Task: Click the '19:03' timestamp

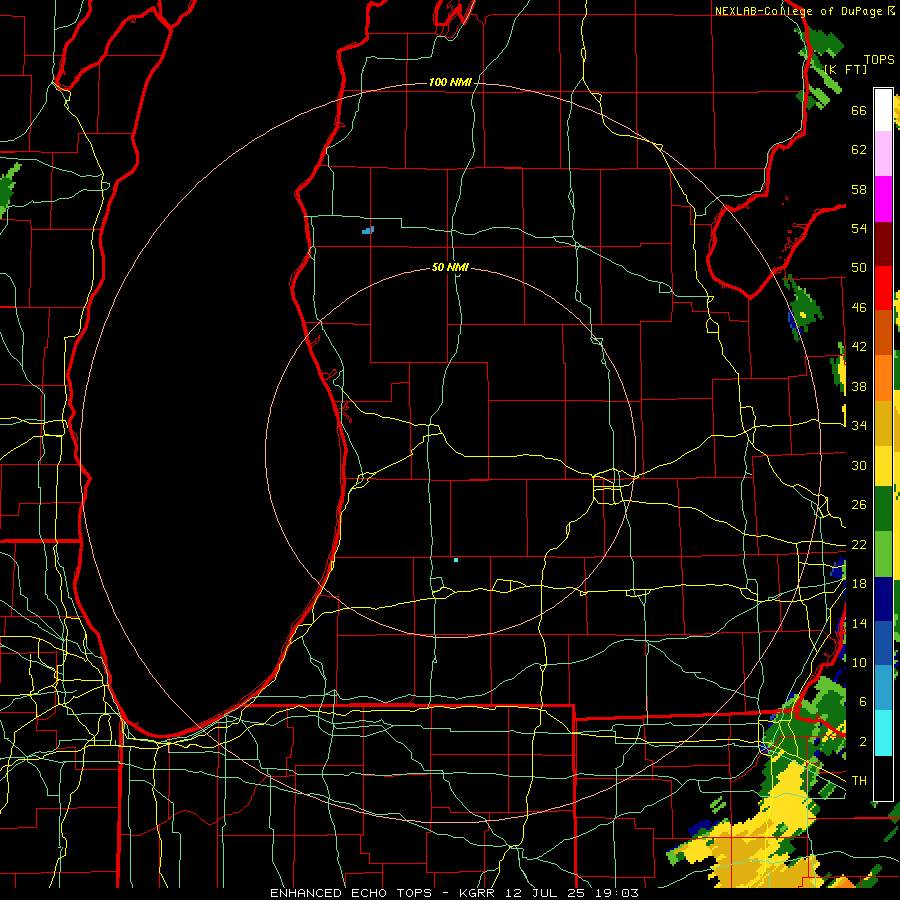Action: point(617,893)
